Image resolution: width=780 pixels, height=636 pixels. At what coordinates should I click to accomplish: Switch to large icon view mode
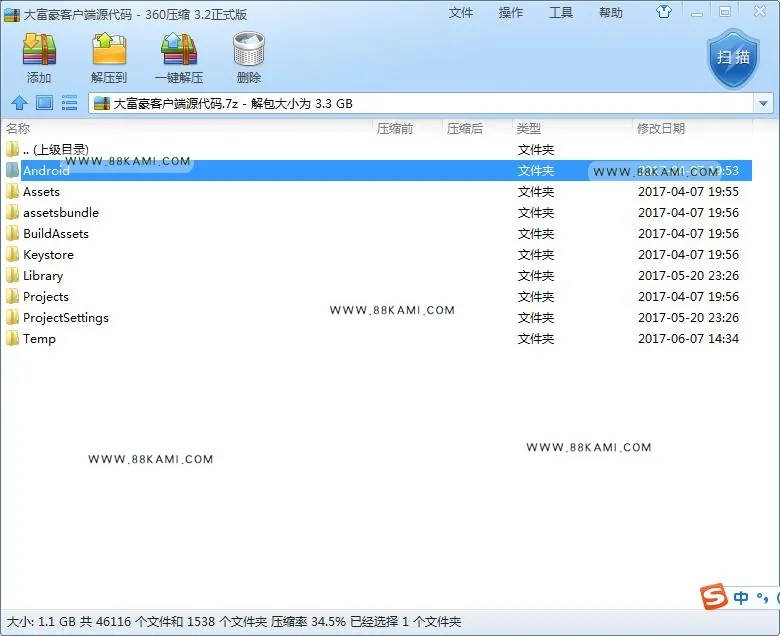pos(44,103)
